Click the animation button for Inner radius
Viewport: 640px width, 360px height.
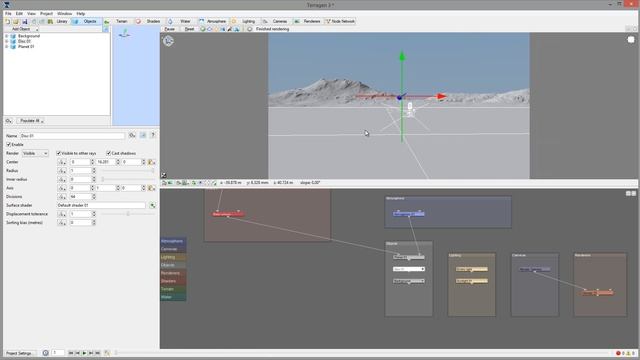coord(62,179)
